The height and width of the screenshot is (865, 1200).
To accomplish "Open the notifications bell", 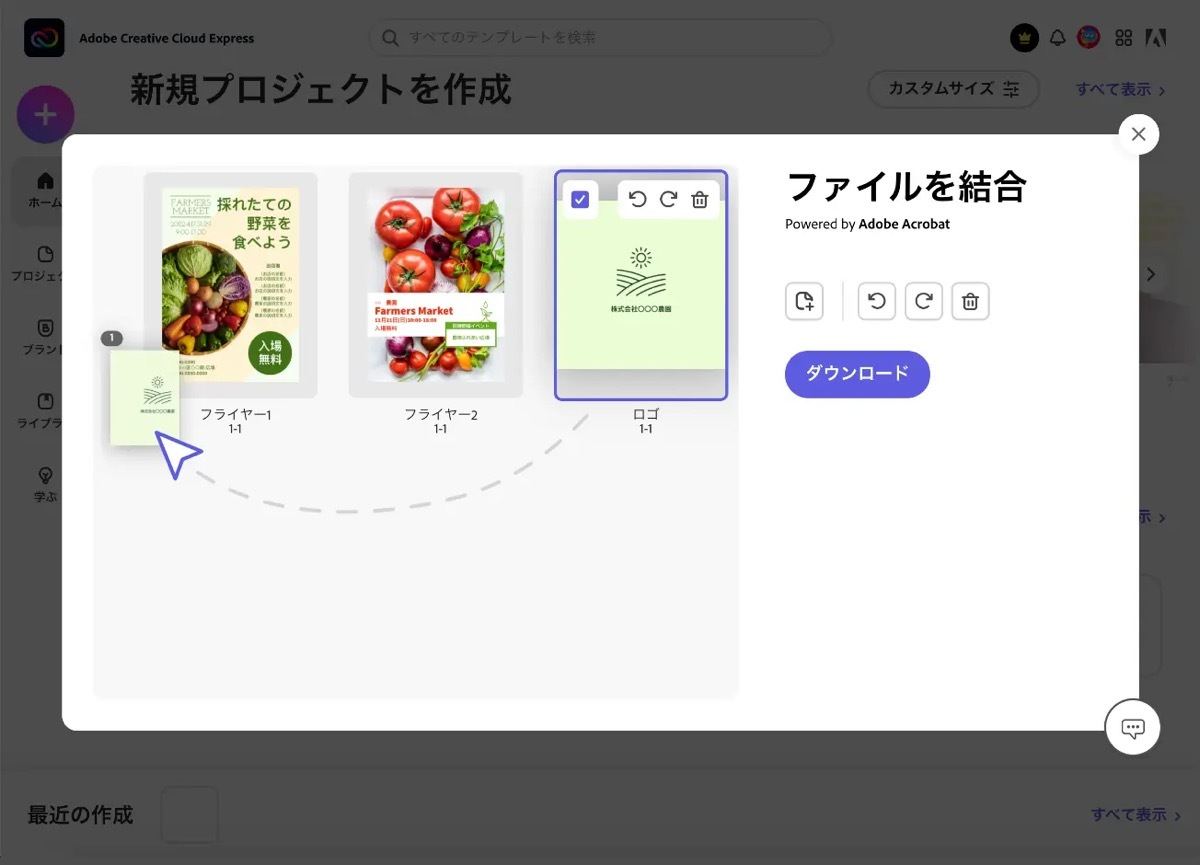I will [1057, 38].
